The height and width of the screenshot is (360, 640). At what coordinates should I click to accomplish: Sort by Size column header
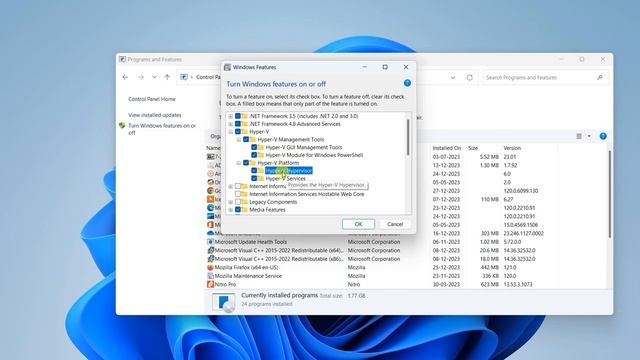coord(473,148)
